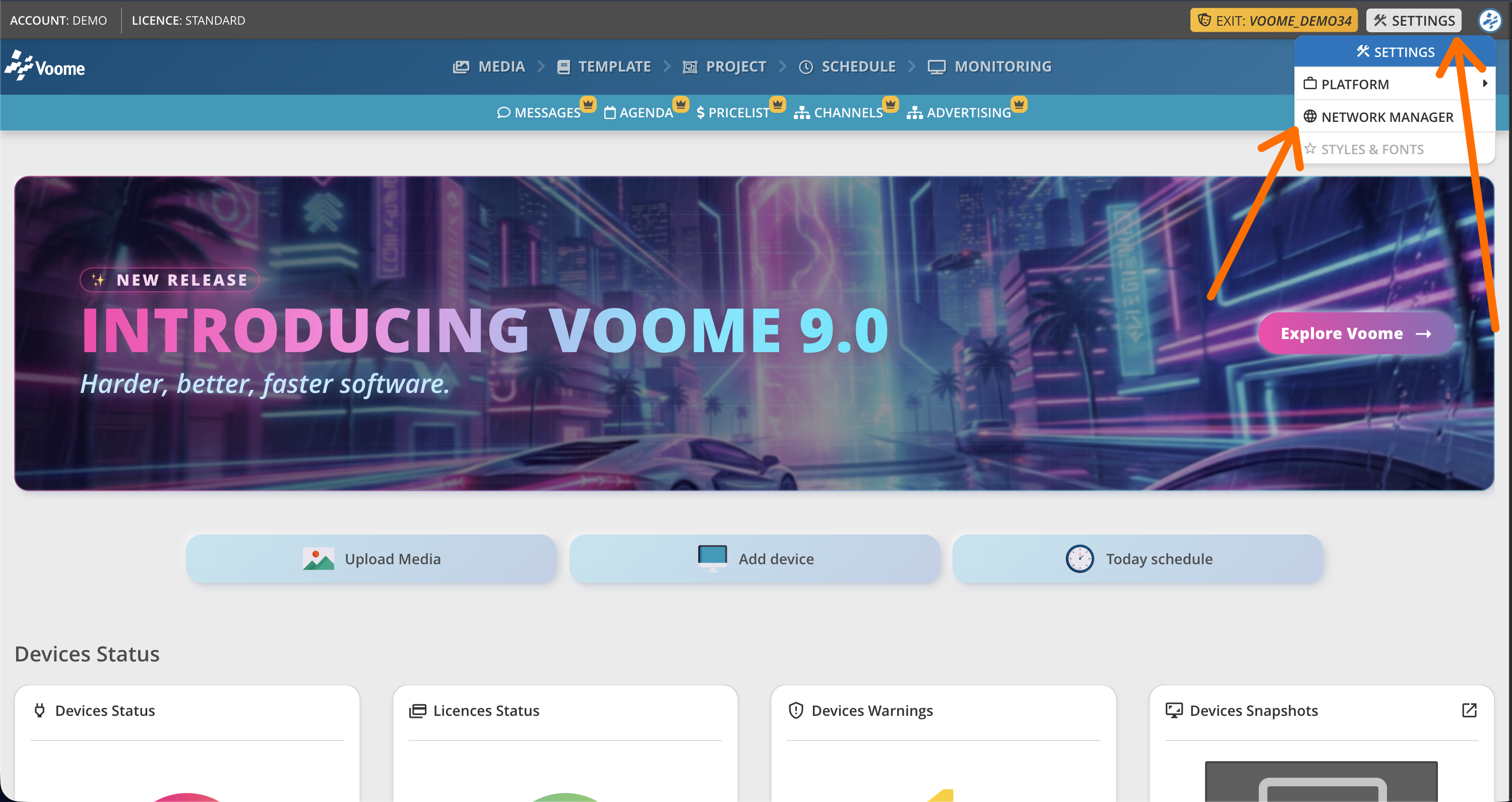The height and width of the screenshot is (802, 1512).
Task: Open Devices Snapshots in external view icon
Action: tap(1469, 710)
